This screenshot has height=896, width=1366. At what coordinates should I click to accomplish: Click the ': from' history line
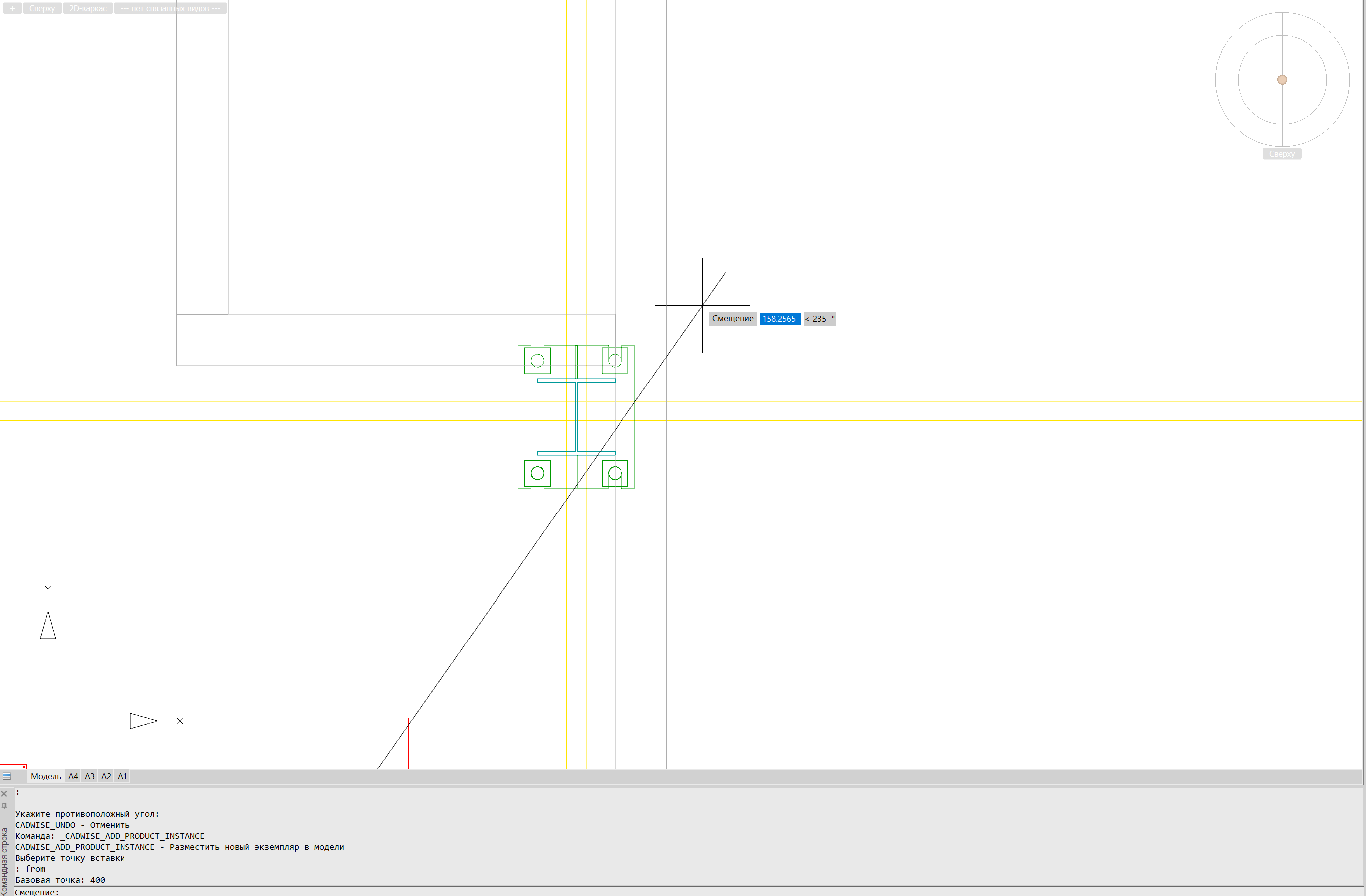pos(30,869)
